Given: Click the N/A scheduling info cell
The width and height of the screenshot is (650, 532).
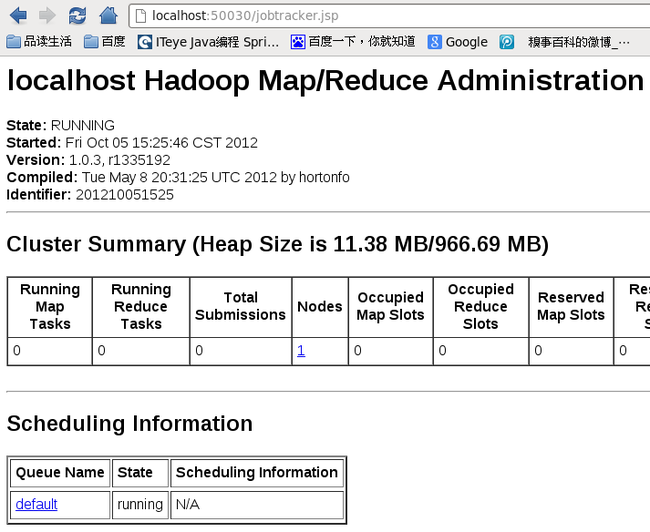Looking at the screenshot, I should point(257,505).
